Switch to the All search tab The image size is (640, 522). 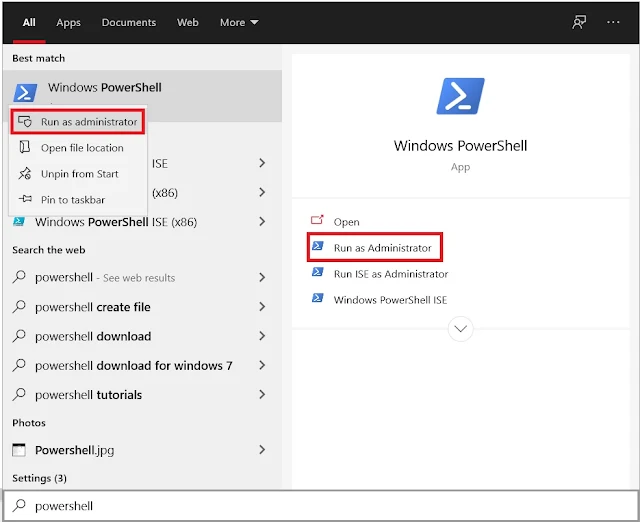29,22
